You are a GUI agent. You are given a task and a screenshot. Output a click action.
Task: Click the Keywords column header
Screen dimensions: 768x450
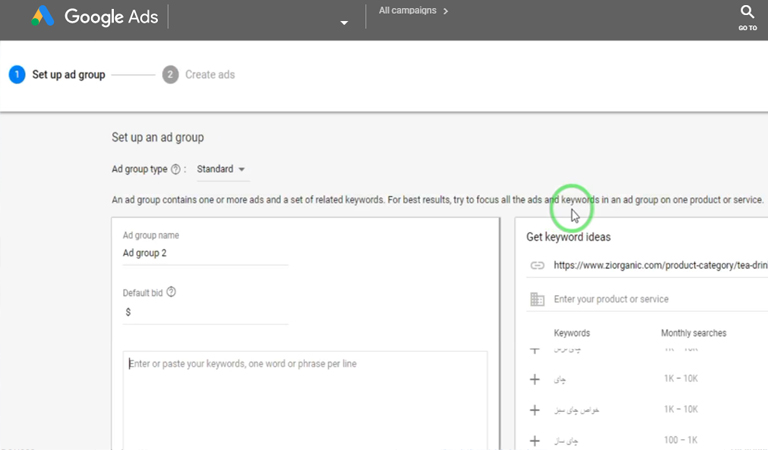pyautogui.click(x=572, y=333)
